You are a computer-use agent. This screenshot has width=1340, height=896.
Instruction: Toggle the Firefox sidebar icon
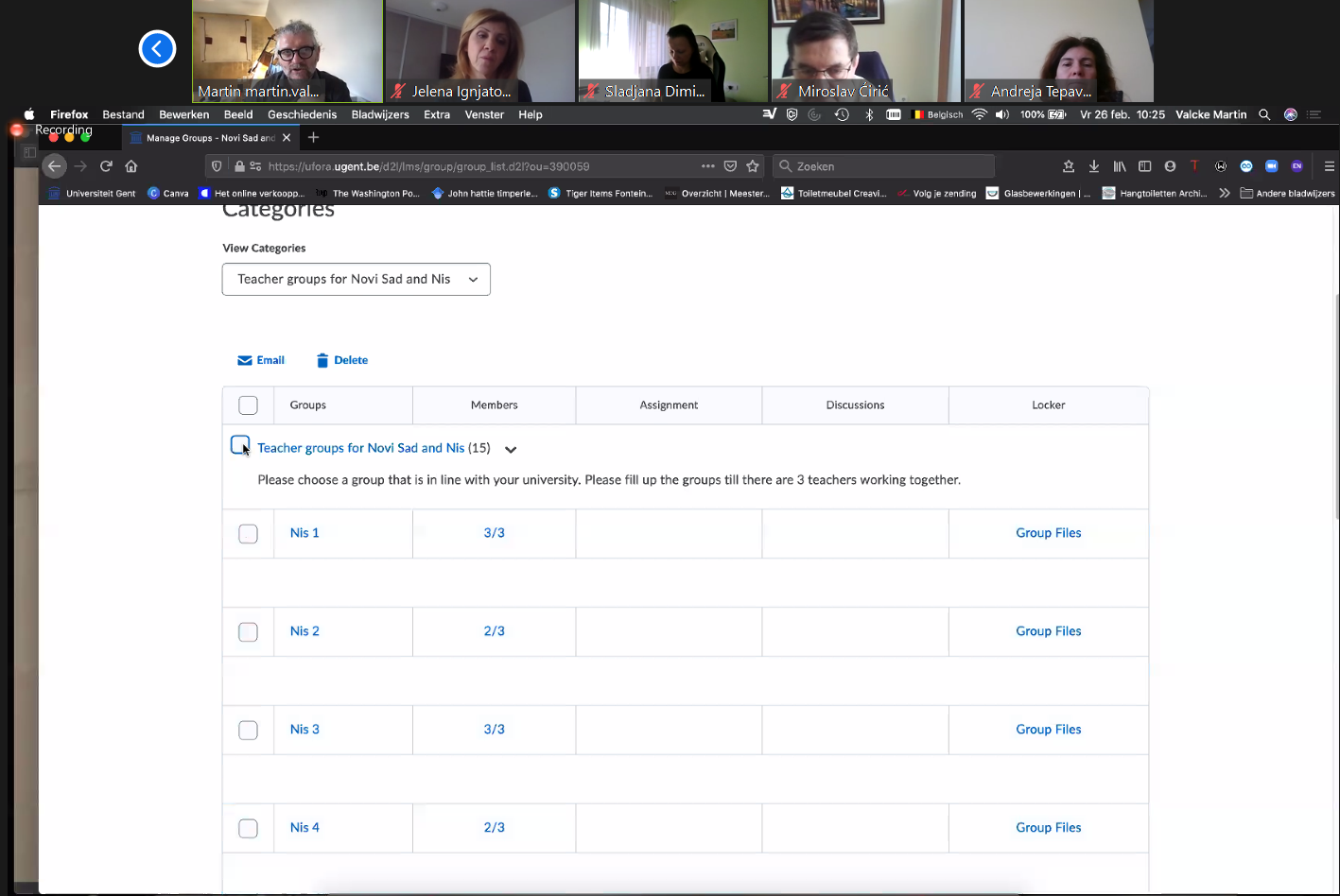pos(1144,166)
